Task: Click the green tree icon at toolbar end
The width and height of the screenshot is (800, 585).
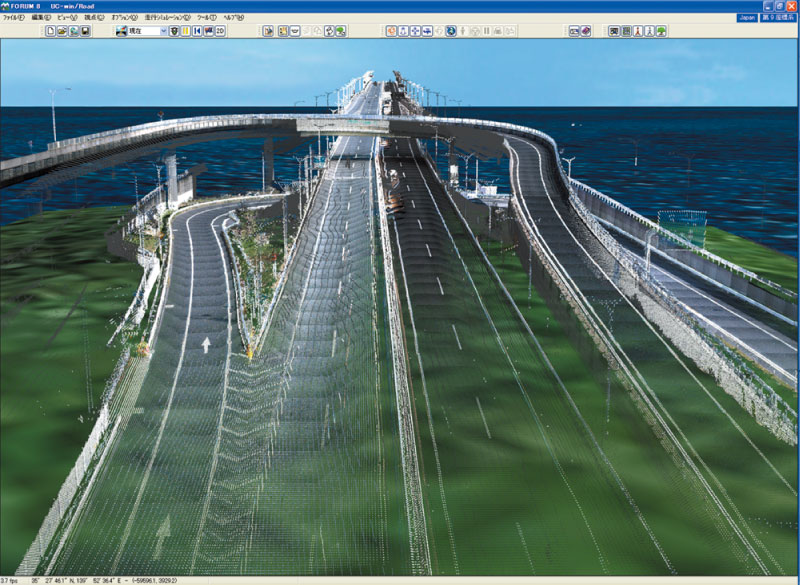Action: [661, 31]
